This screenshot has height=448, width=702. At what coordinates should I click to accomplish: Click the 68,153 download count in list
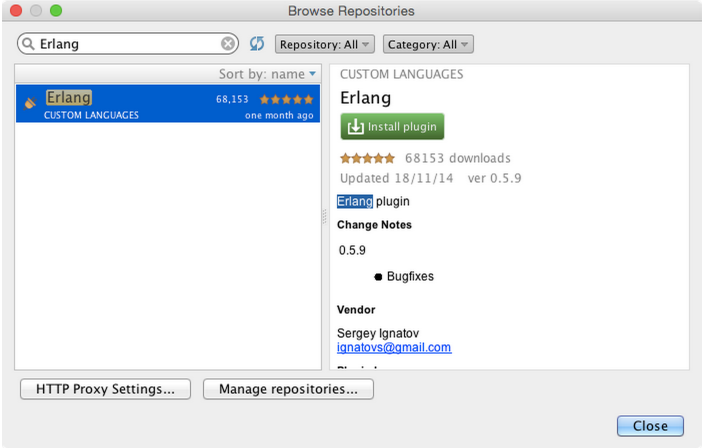[232, 99]
